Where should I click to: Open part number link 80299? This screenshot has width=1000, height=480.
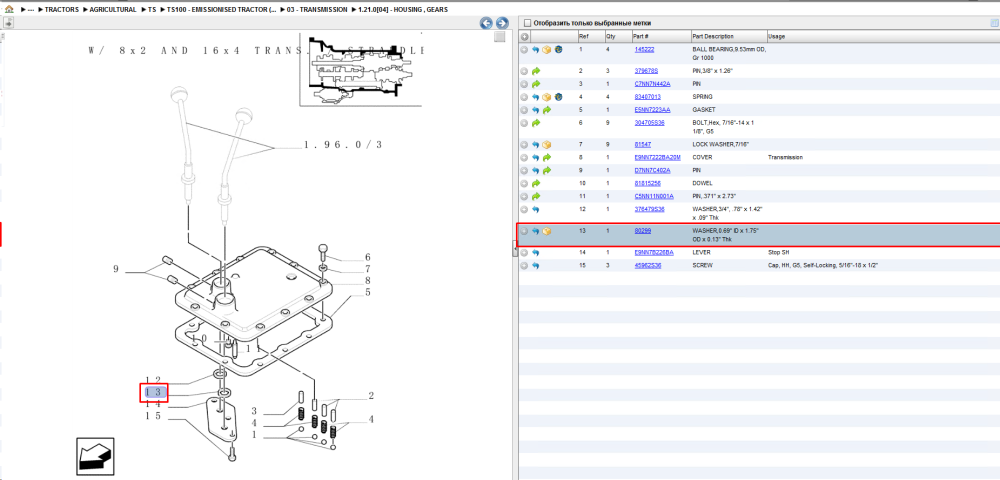pos(642,230)
